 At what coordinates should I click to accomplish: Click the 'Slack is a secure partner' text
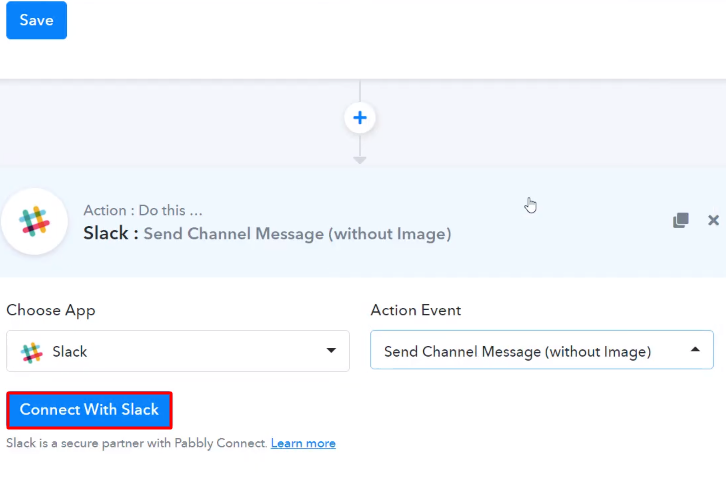pos(137,443)
